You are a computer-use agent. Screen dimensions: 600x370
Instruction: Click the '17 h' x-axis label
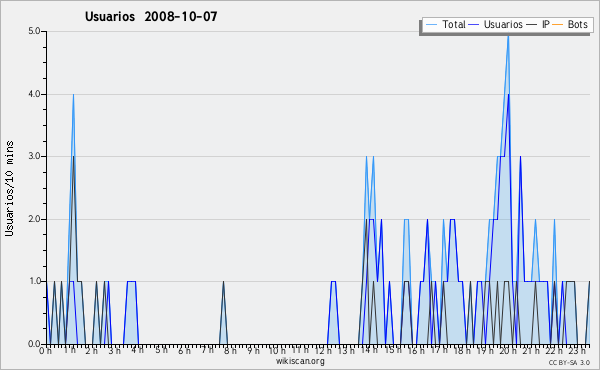tap(439, 350)
